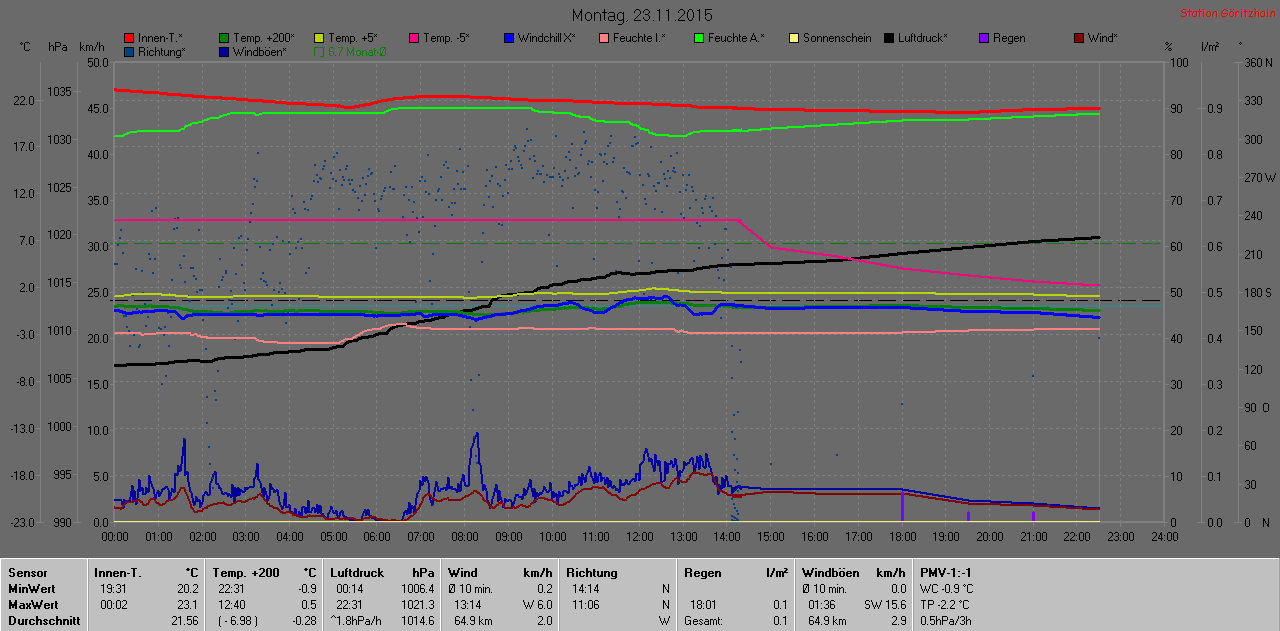Click the MinWert row label
The height and width of the screenshot is (631, 1280).
32,589
